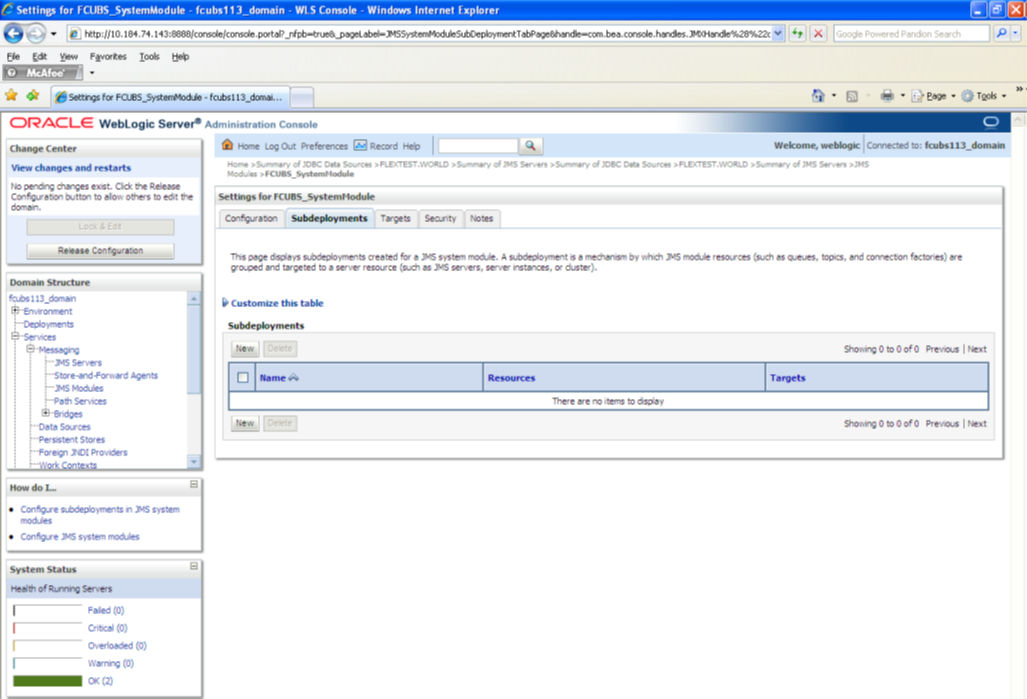This screenshot has width=1027, height=699.
Task: Switch to the Notes tab
Action: pyautogui.click(x=481, y=218)
